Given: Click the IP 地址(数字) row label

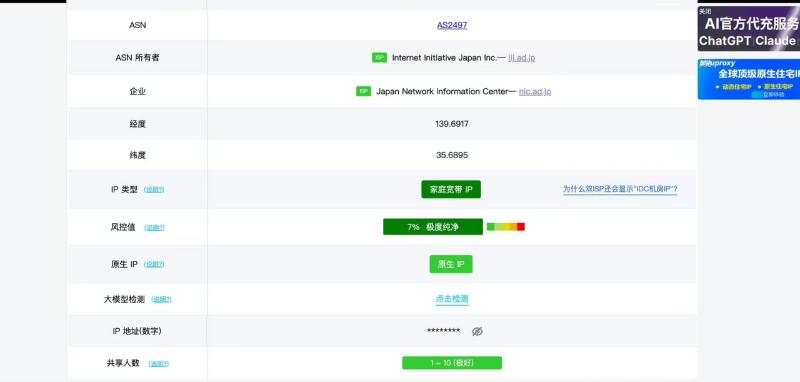Looking at the screenshot, I should click(137, 332).
